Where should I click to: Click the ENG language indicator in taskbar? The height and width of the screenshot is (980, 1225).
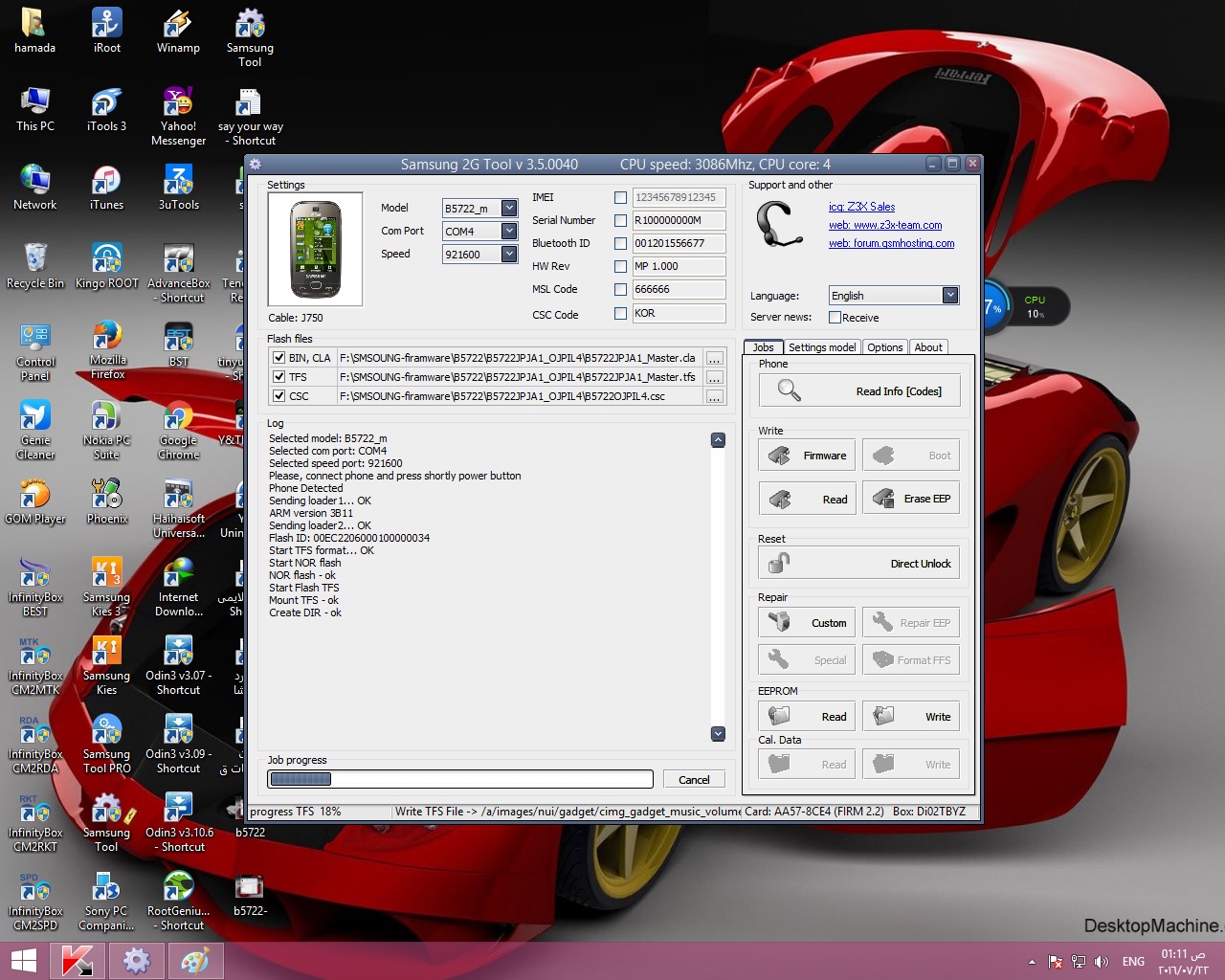click(1133, 962)
